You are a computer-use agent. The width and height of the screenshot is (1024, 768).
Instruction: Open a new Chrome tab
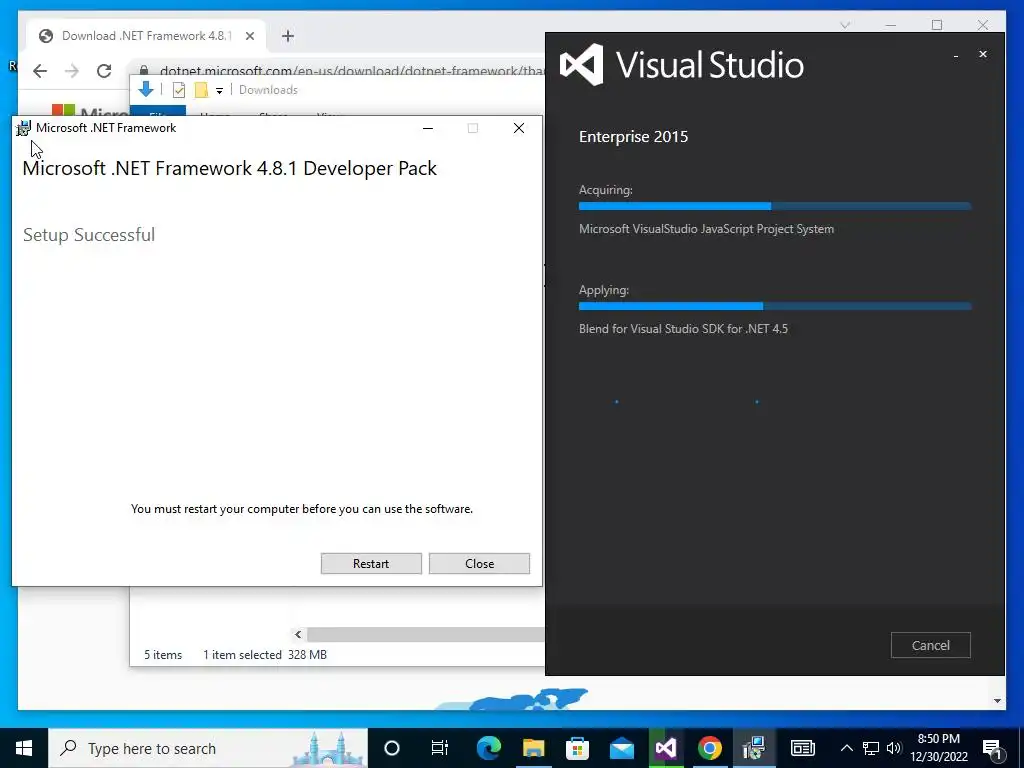(x=288, y=36)
